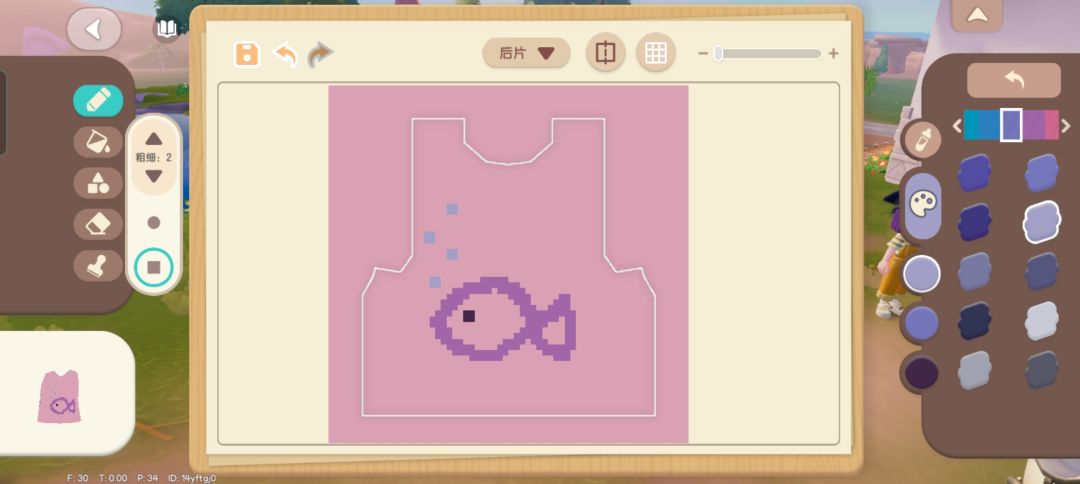This screenshot has width=1080, height=484.
Task: Go back with the left arrow button
Action: coord(94,29)
